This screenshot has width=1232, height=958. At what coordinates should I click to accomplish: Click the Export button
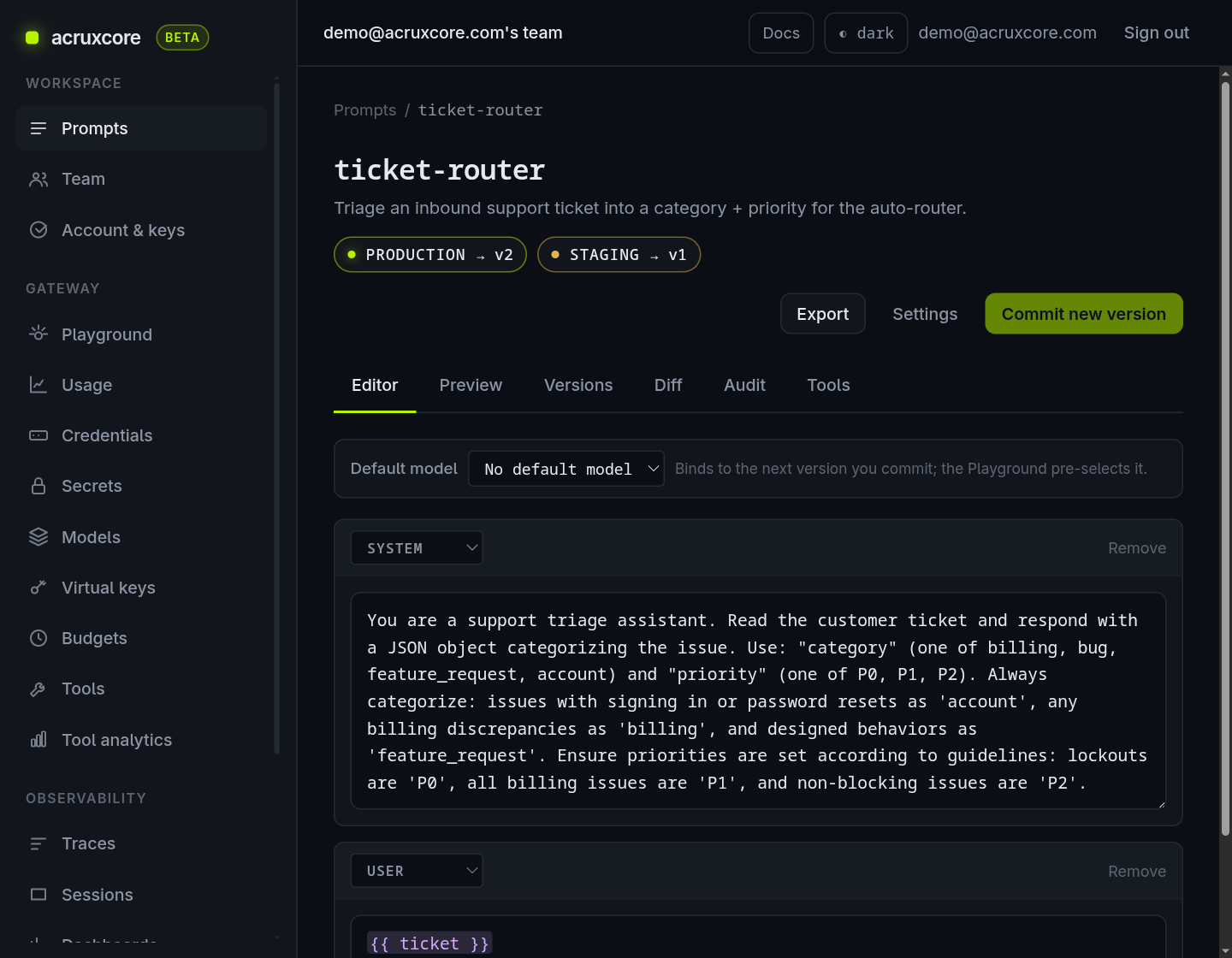point(823,314)
